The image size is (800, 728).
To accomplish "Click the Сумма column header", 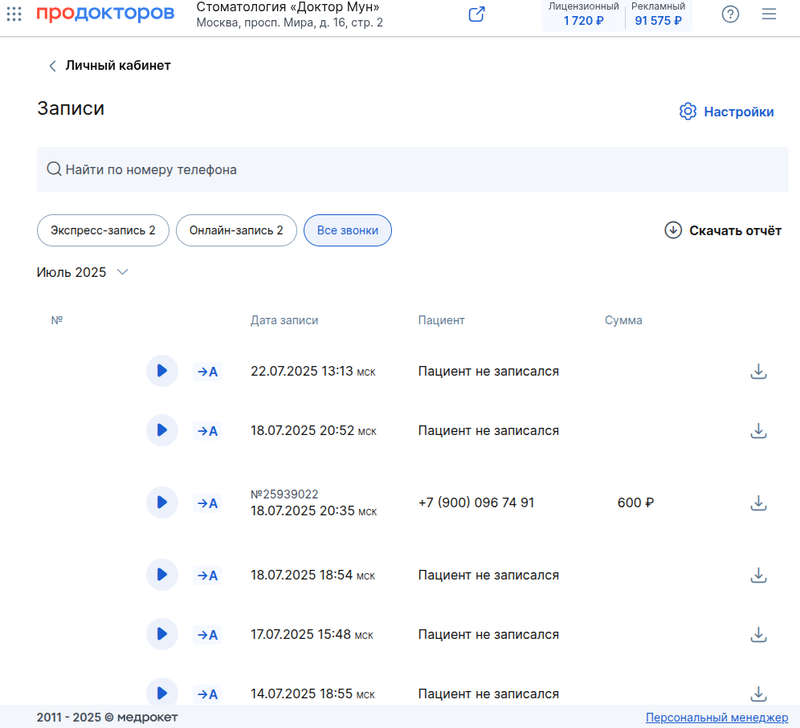I will pyautogui.click(x=623, y=320).
